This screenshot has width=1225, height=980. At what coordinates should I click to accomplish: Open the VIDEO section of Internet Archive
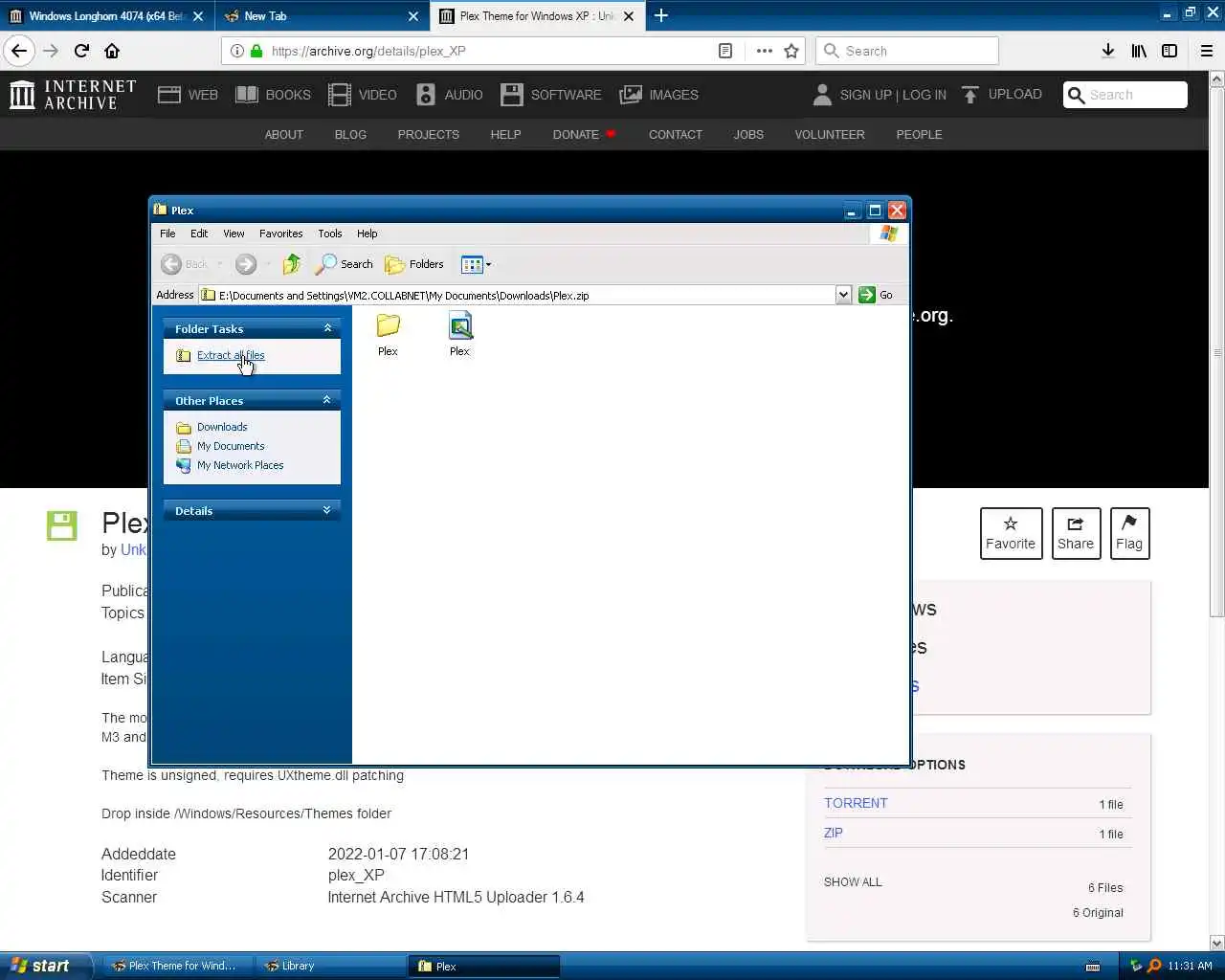(362, 95)
